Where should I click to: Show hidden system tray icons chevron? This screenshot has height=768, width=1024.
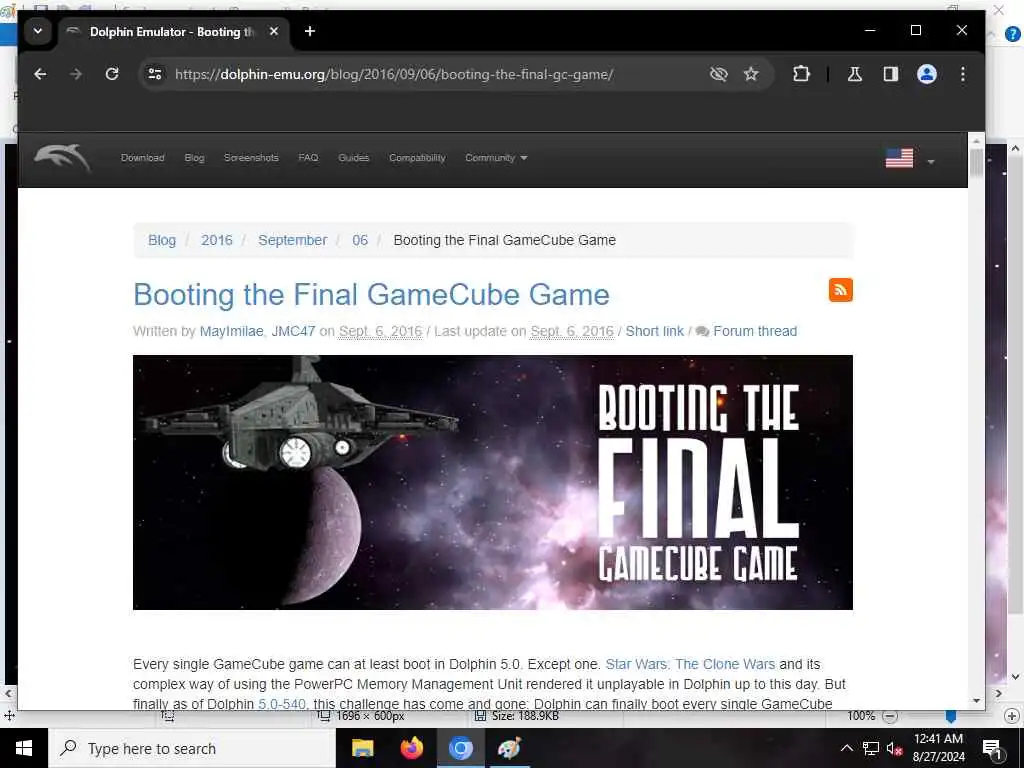tap(846, 748)
